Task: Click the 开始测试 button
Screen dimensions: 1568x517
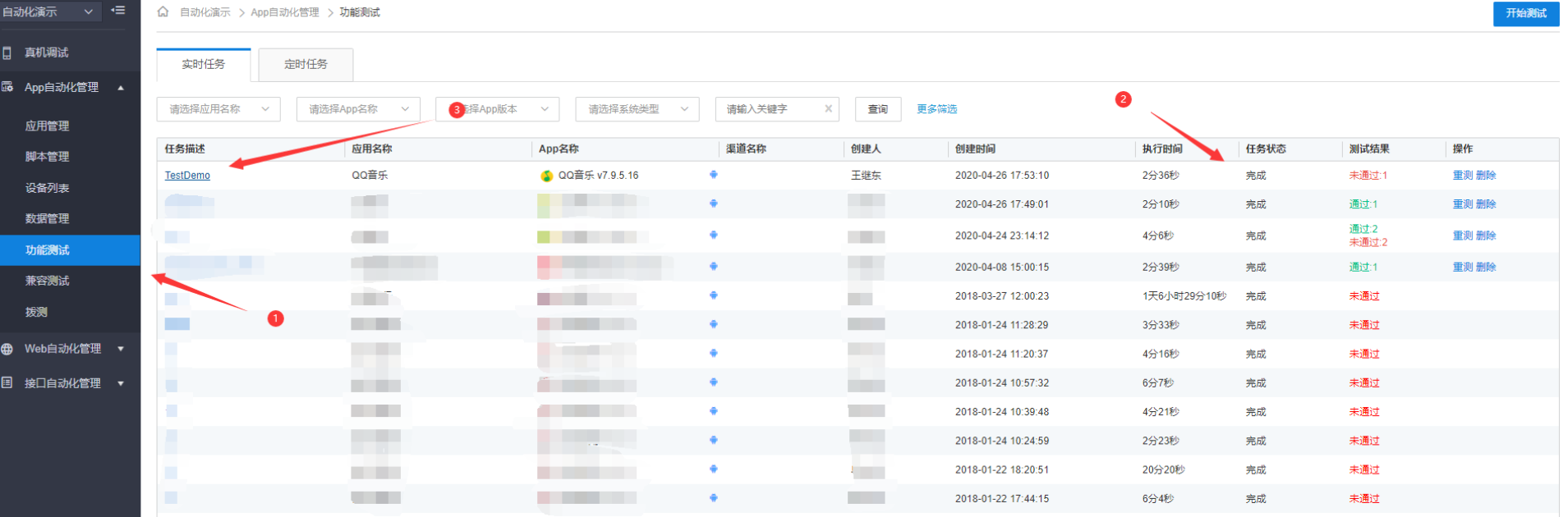Action: (x=1525, y=13)
